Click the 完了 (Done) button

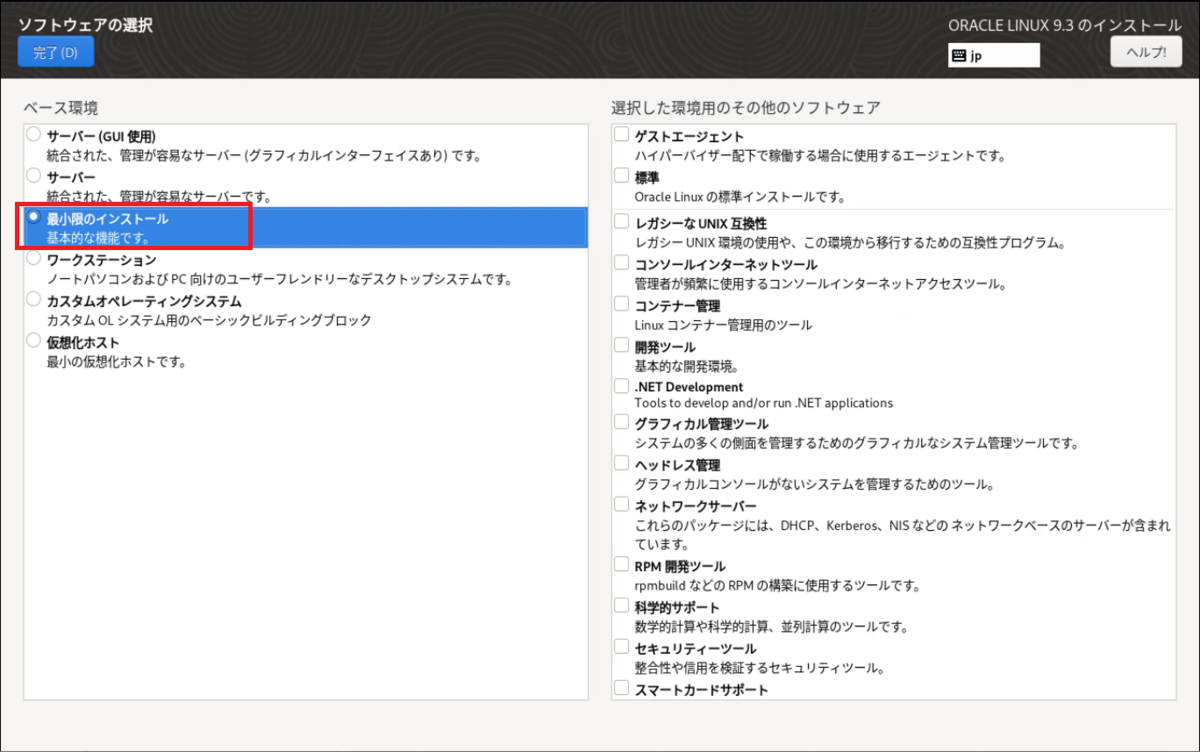click(55, 51)
